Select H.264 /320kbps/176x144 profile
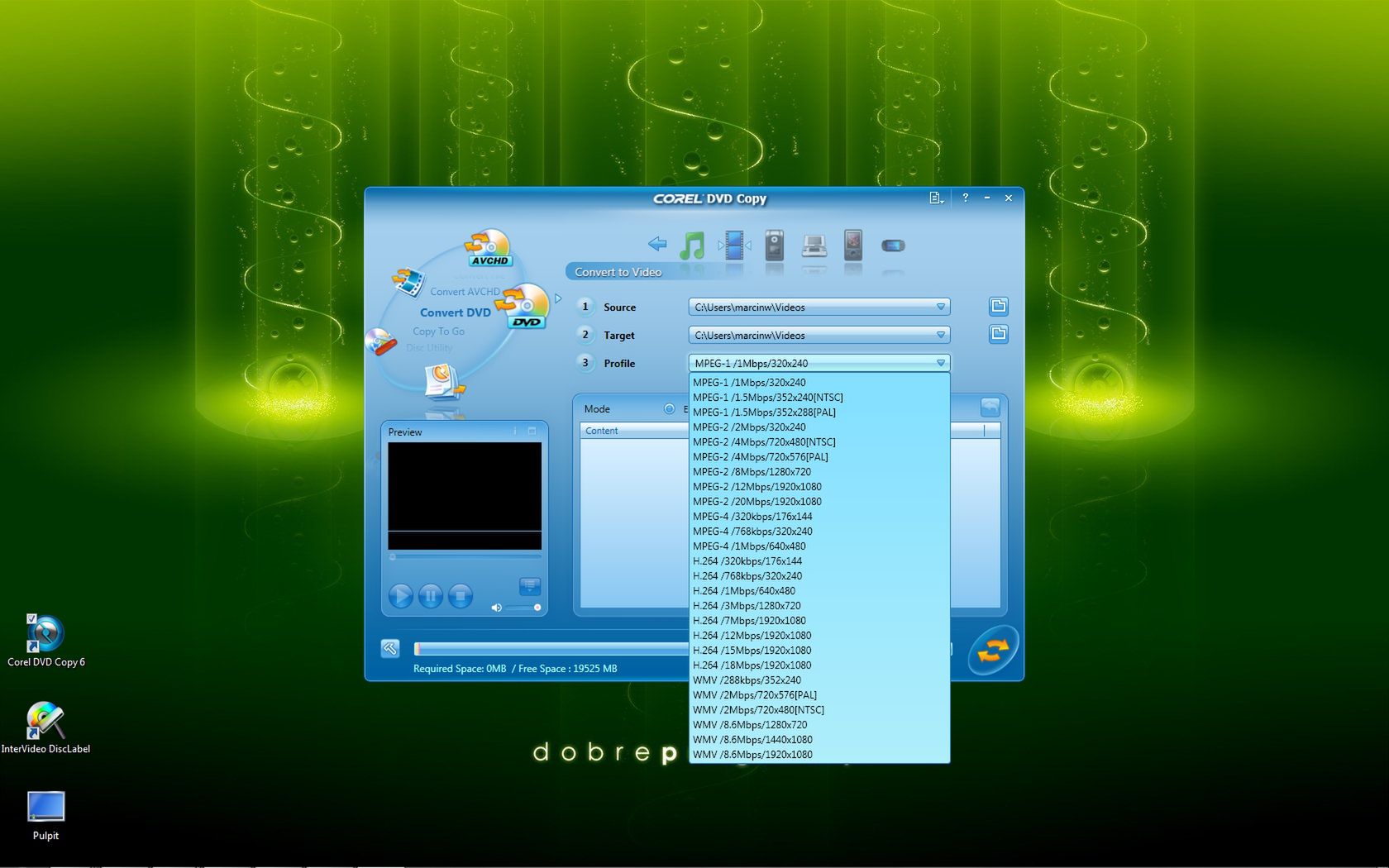 (x=819, y=561)
